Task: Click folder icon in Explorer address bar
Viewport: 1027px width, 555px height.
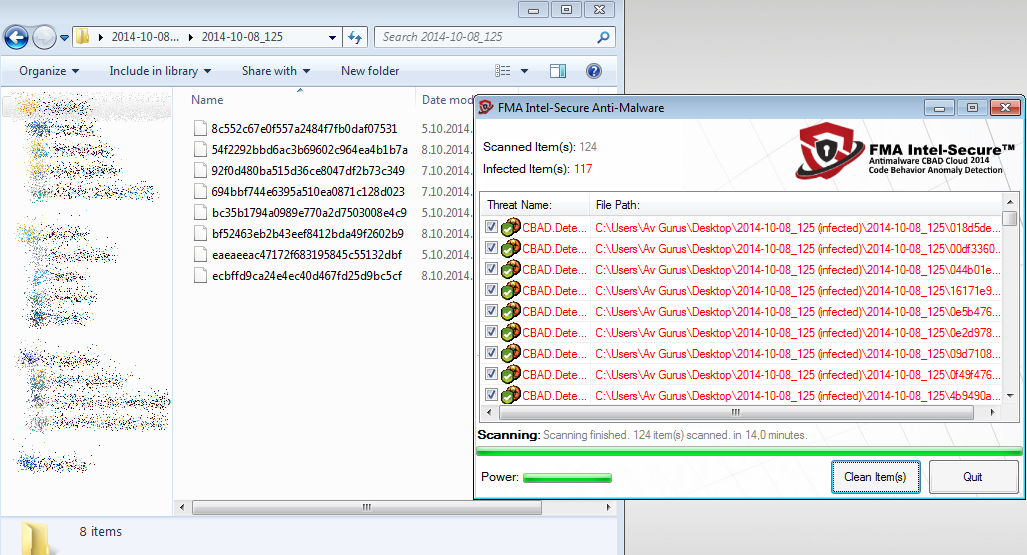Action: [x=82, y=37]
